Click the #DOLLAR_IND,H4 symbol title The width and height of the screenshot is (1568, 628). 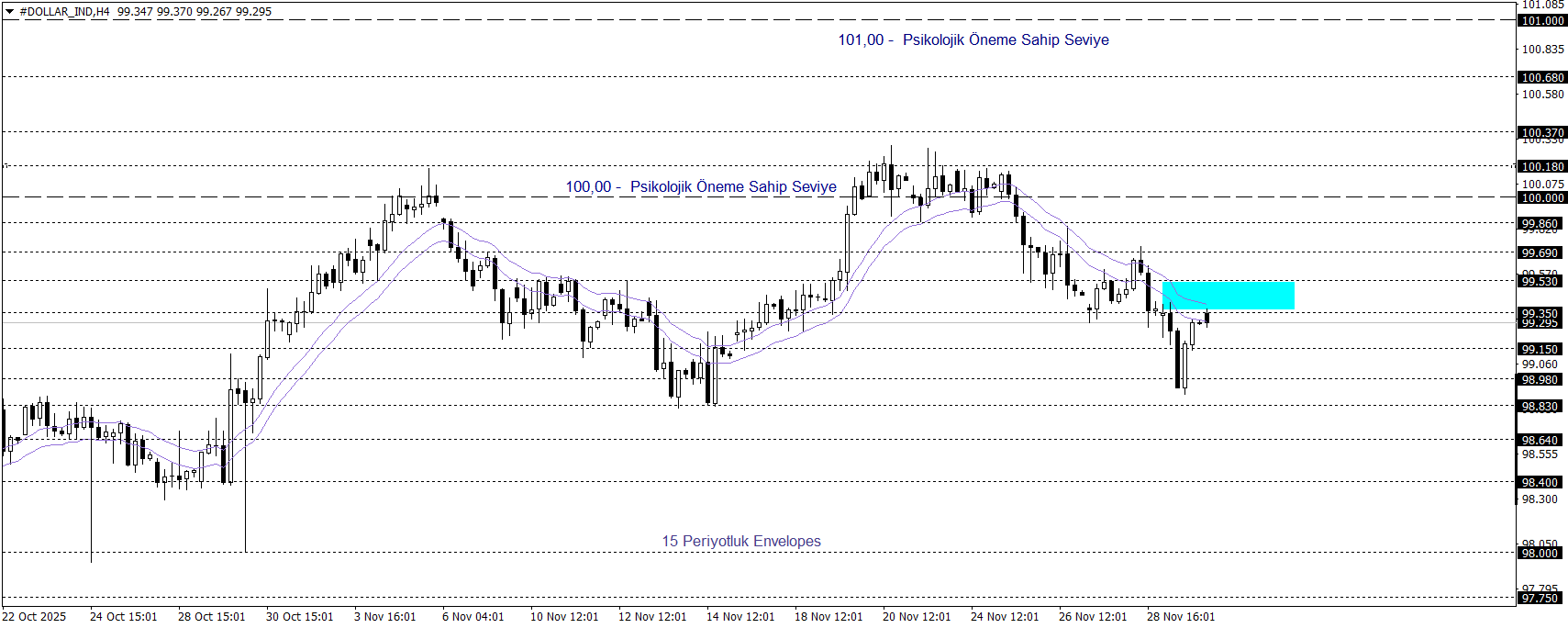(64, 12)
